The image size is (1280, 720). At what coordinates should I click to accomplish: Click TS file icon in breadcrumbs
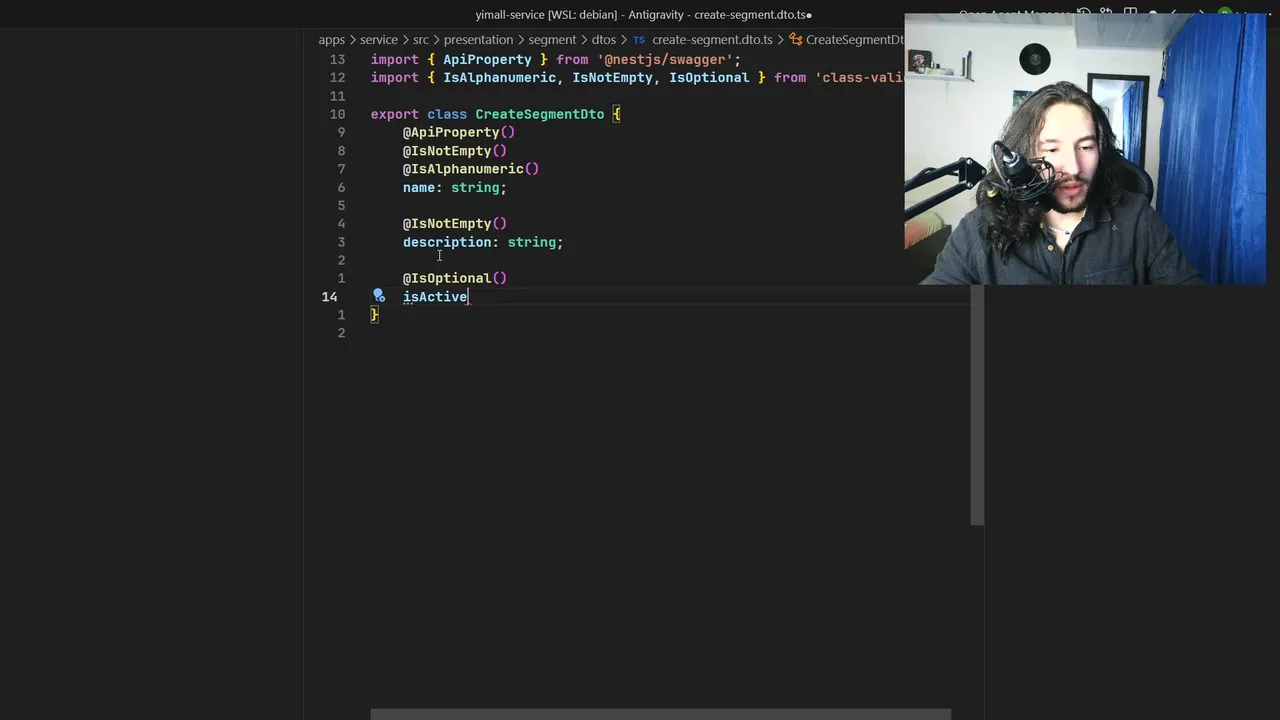point(639,40)
